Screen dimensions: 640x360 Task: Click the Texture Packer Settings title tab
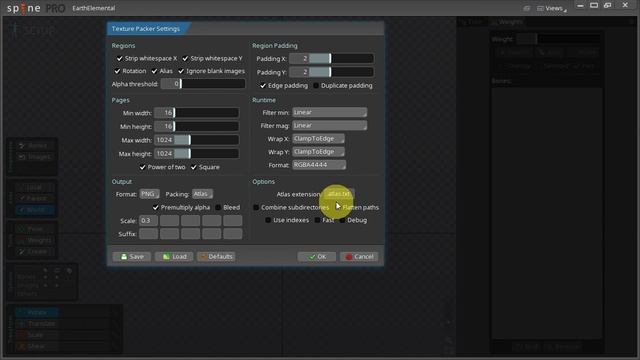pos(146,29)
